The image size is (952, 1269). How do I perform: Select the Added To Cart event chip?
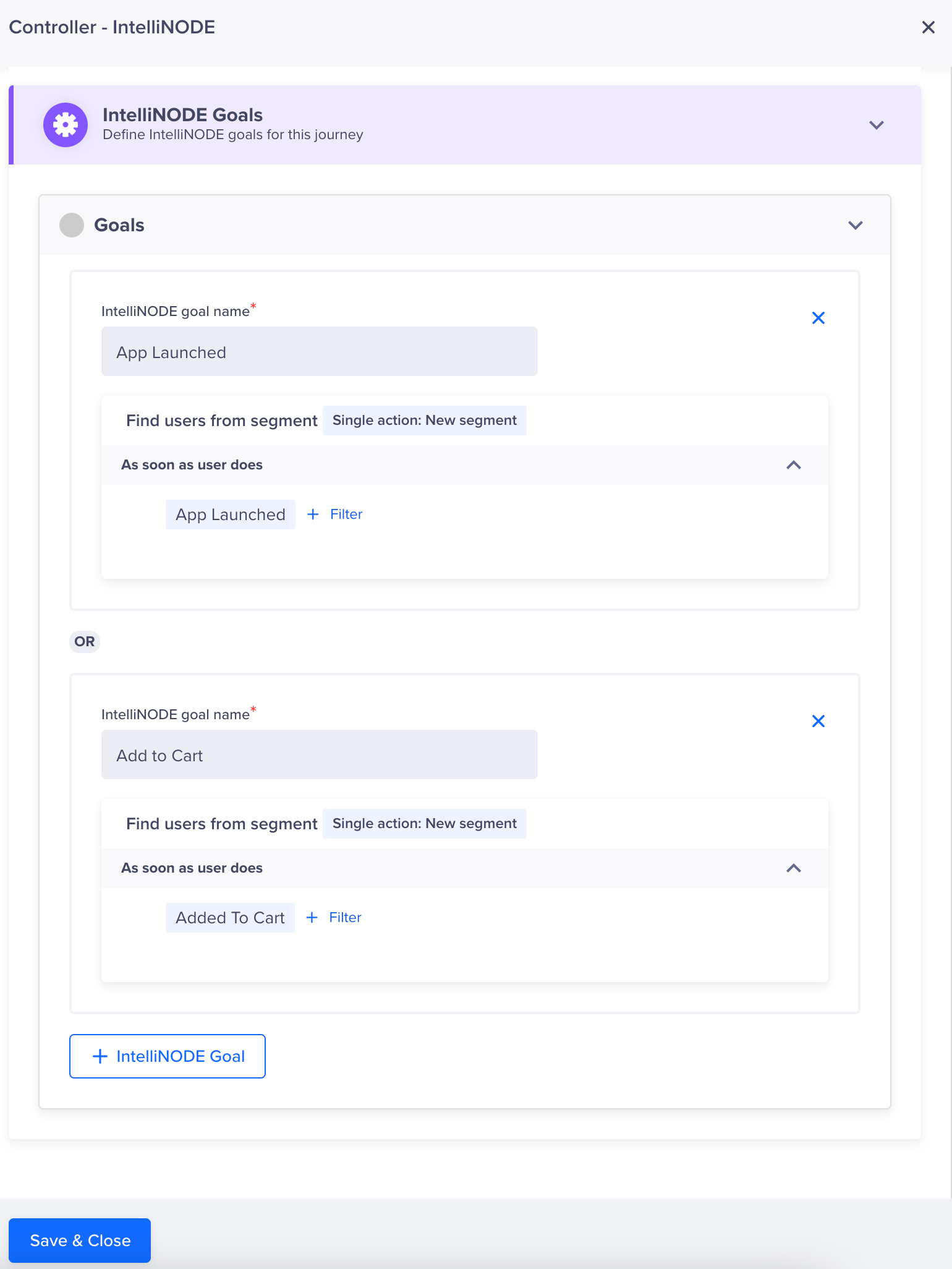pos(230,918)
